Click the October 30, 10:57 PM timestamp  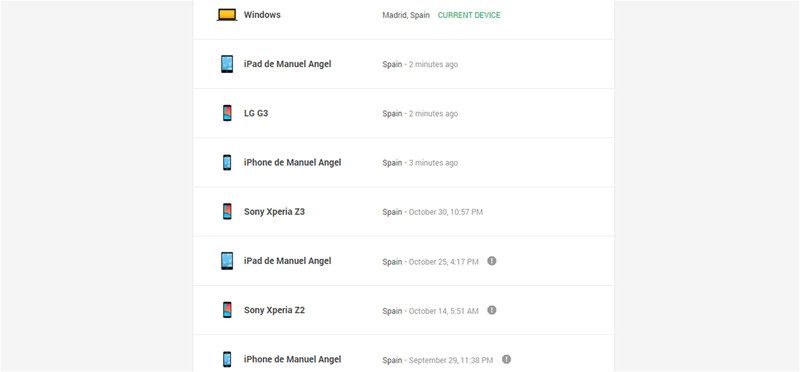tap(446, 212)
